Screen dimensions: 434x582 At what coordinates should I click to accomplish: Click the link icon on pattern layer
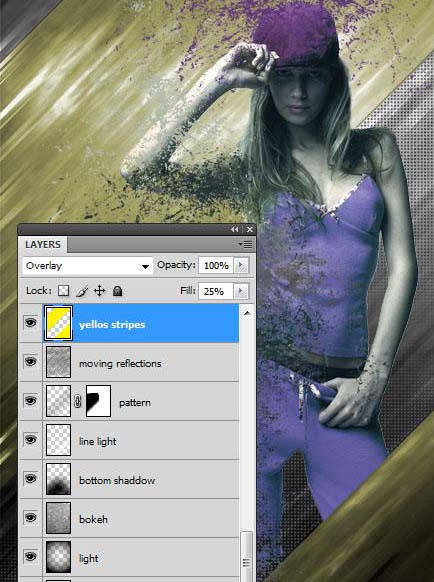tap(78, 401)
